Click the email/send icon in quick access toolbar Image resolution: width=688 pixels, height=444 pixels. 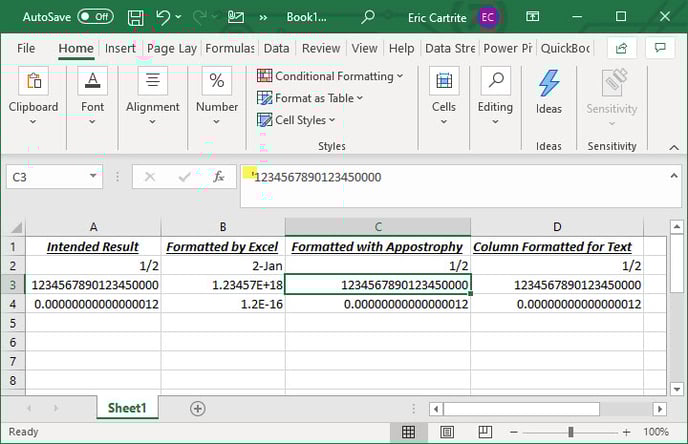pyautogui.click(x=236, y=17)
